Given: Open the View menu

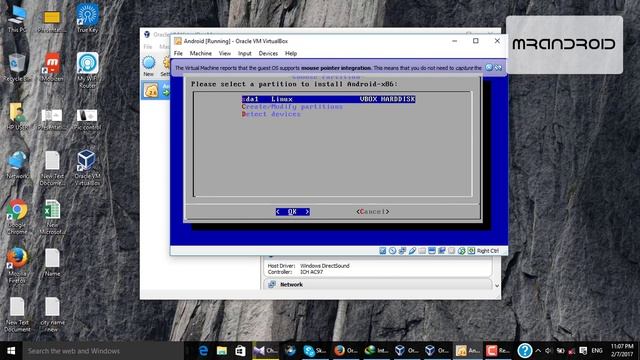Looking at the screenshot, I should tap(224, 53).
